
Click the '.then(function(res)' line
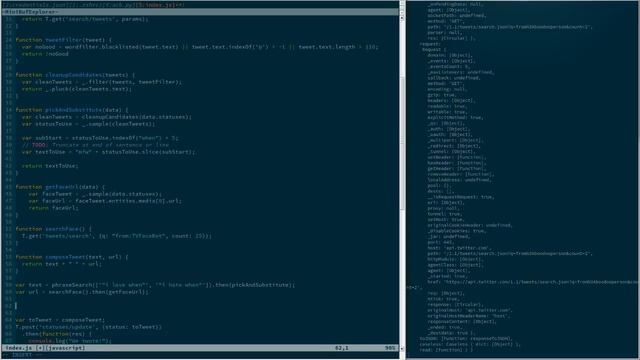pyautogui.click(x=57, y=334)
